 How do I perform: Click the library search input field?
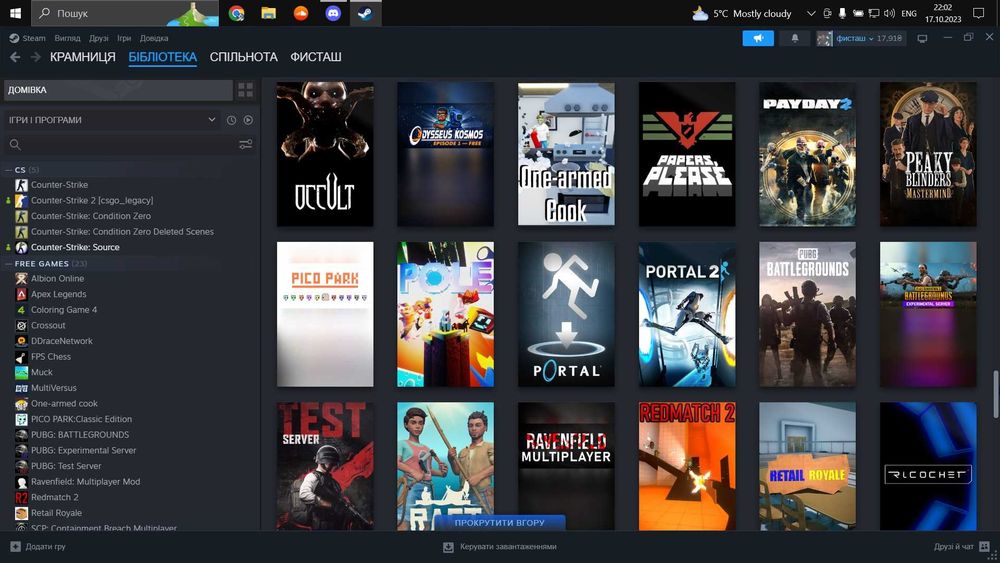point(129,145)
